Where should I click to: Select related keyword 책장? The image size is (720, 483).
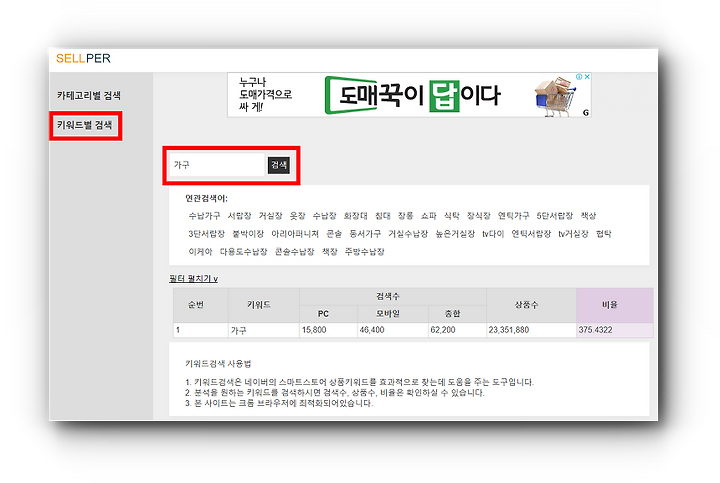point(330,252)
